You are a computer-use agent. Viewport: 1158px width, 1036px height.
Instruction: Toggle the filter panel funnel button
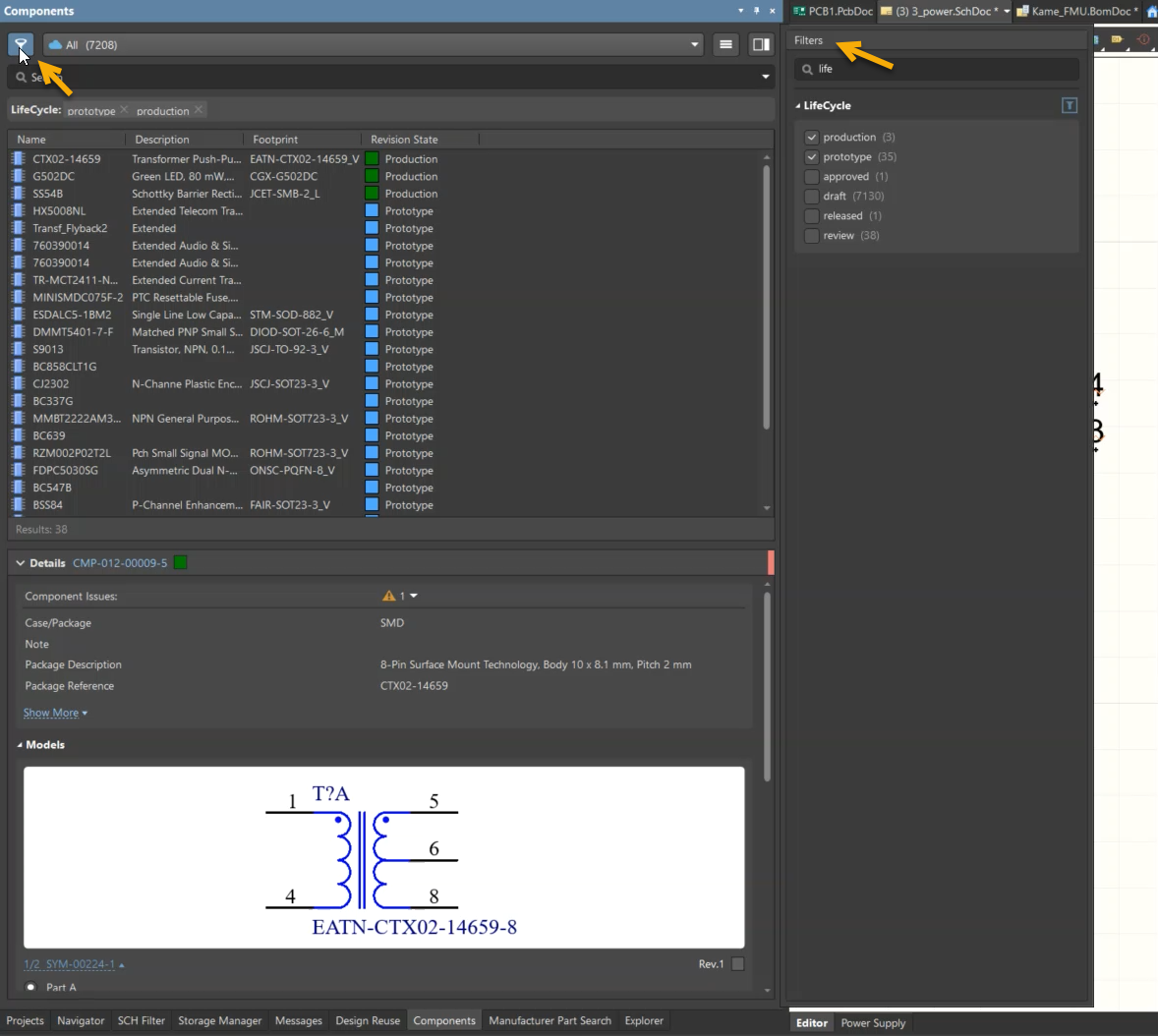[x=21, y=44]
